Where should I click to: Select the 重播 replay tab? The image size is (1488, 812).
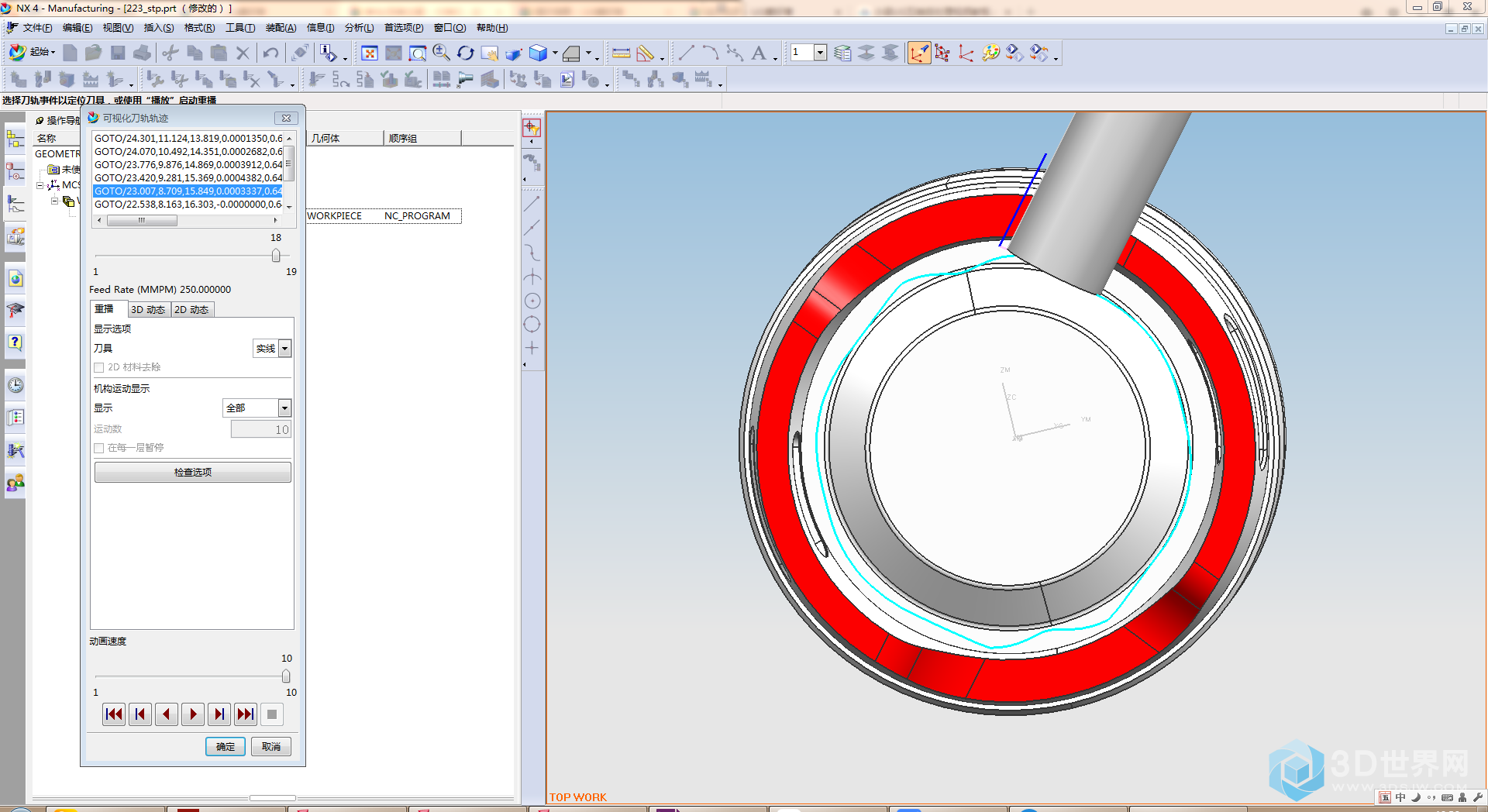108,309
